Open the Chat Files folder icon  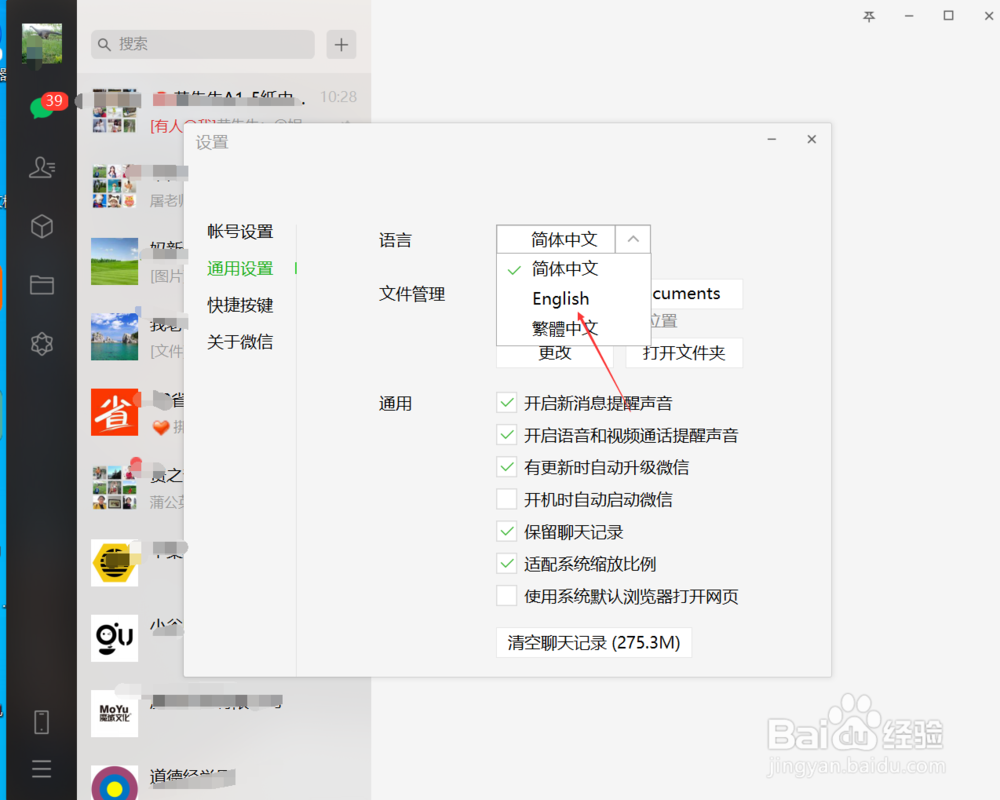coord(42,284)
